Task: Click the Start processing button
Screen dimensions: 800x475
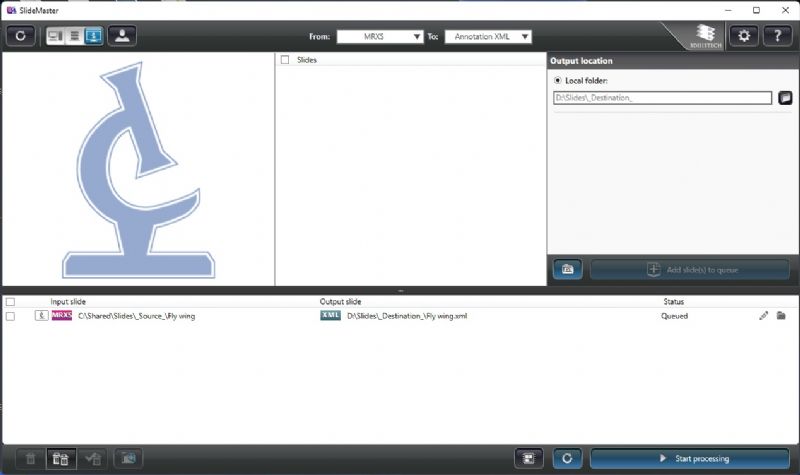Action: pyautogui.click(x=690, y=458)
